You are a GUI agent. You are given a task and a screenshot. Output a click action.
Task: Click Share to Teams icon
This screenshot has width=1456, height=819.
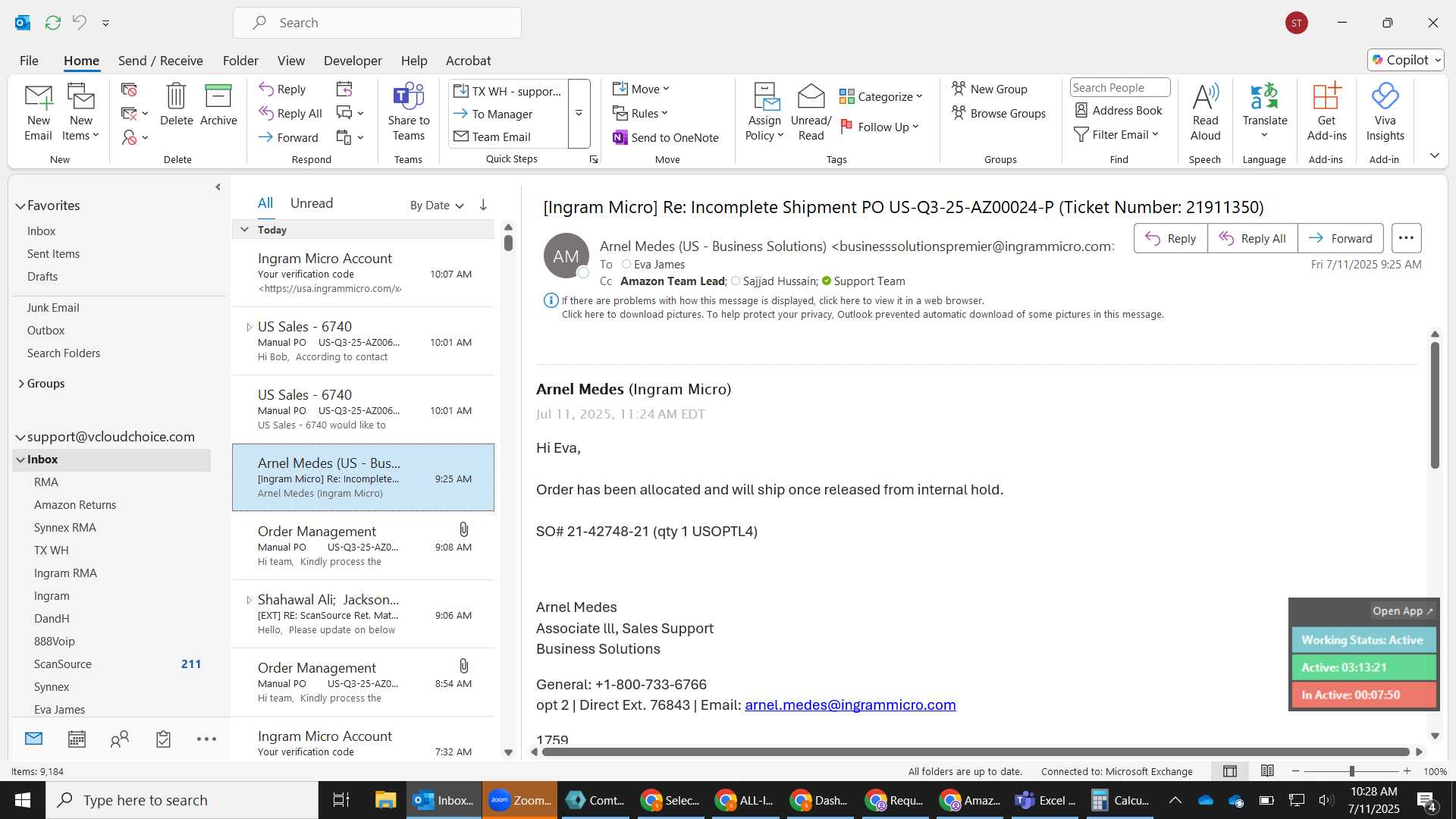click(x=409, y=96)
